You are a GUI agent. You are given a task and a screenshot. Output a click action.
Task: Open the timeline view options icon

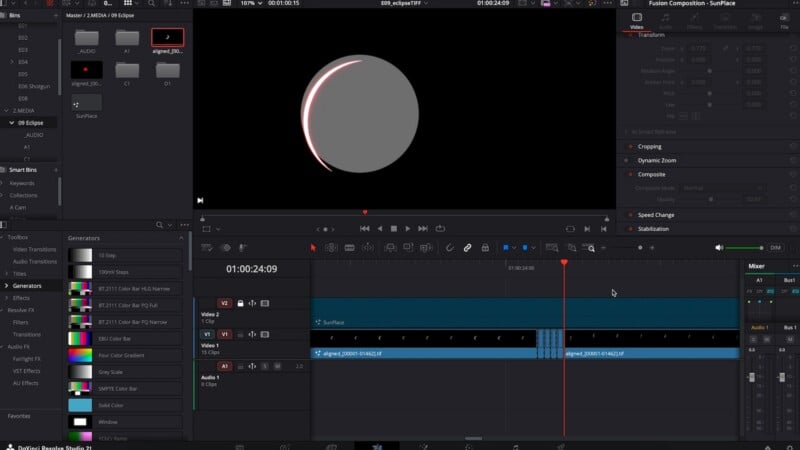(x=207, y=248)
